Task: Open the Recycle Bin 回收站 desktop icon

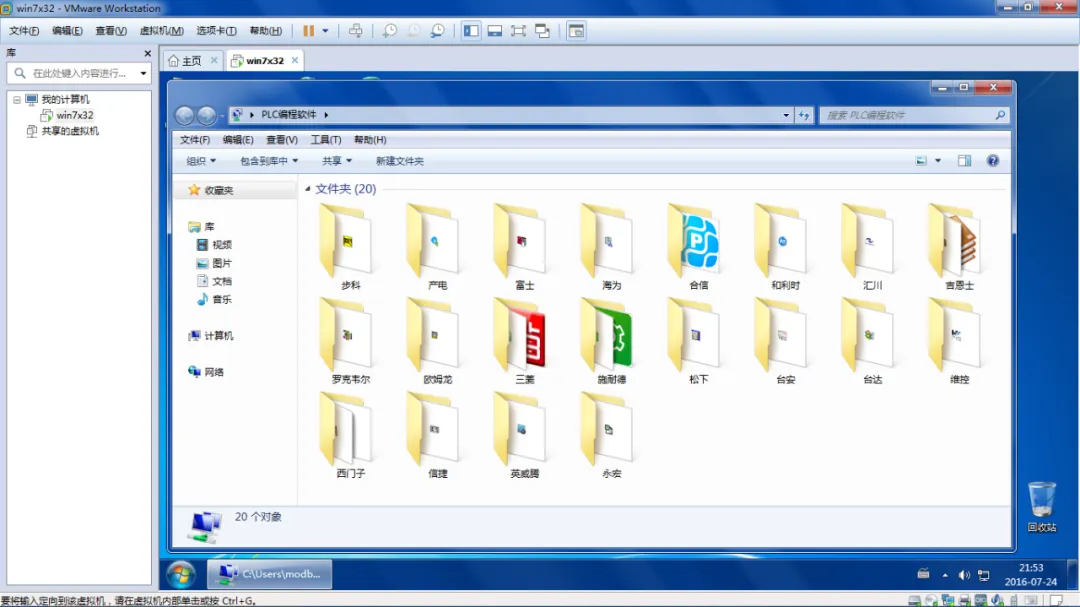Action: click(x=1041, y=506)
